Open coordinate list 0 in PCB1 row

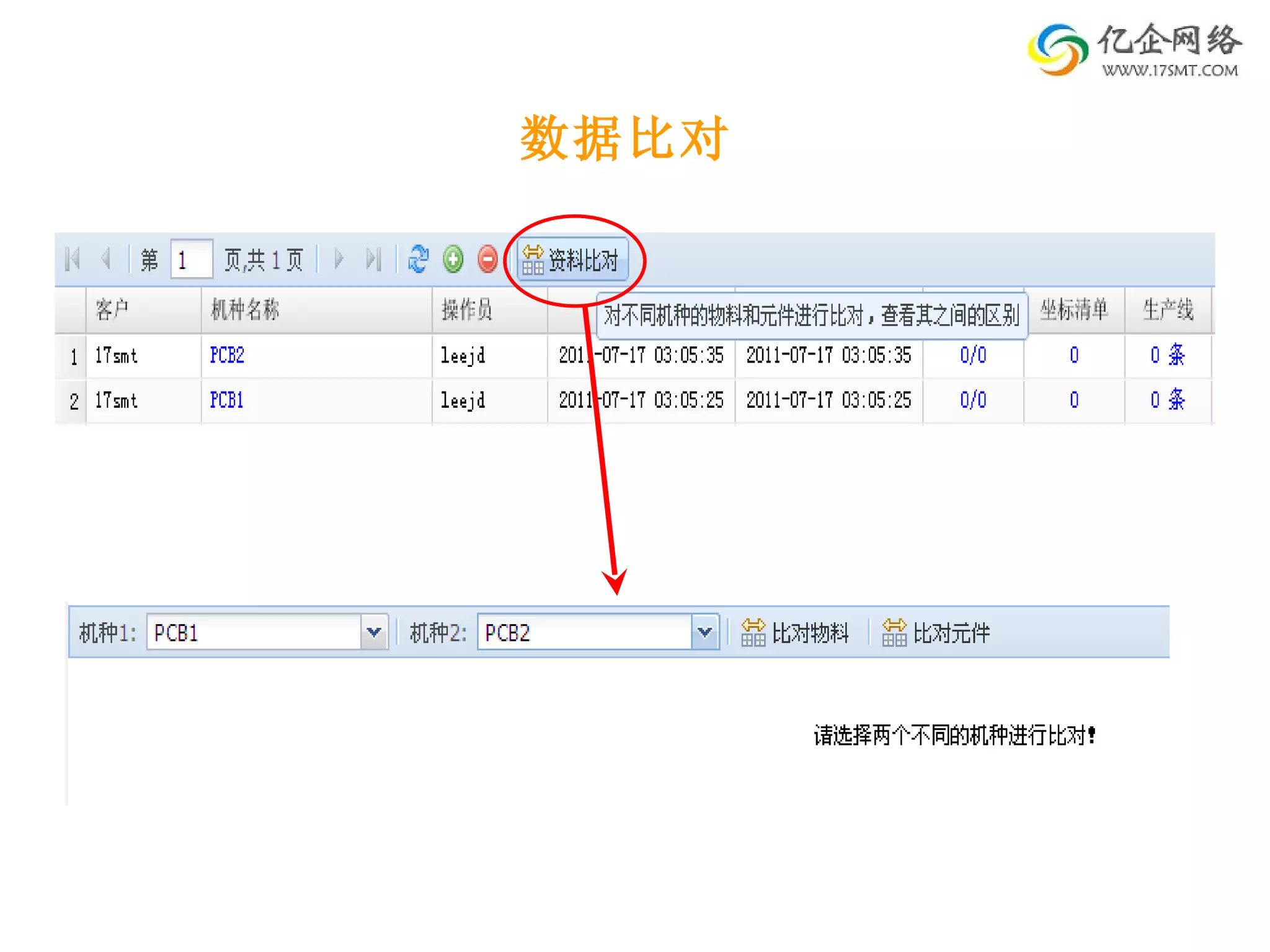coord(1074,400)
